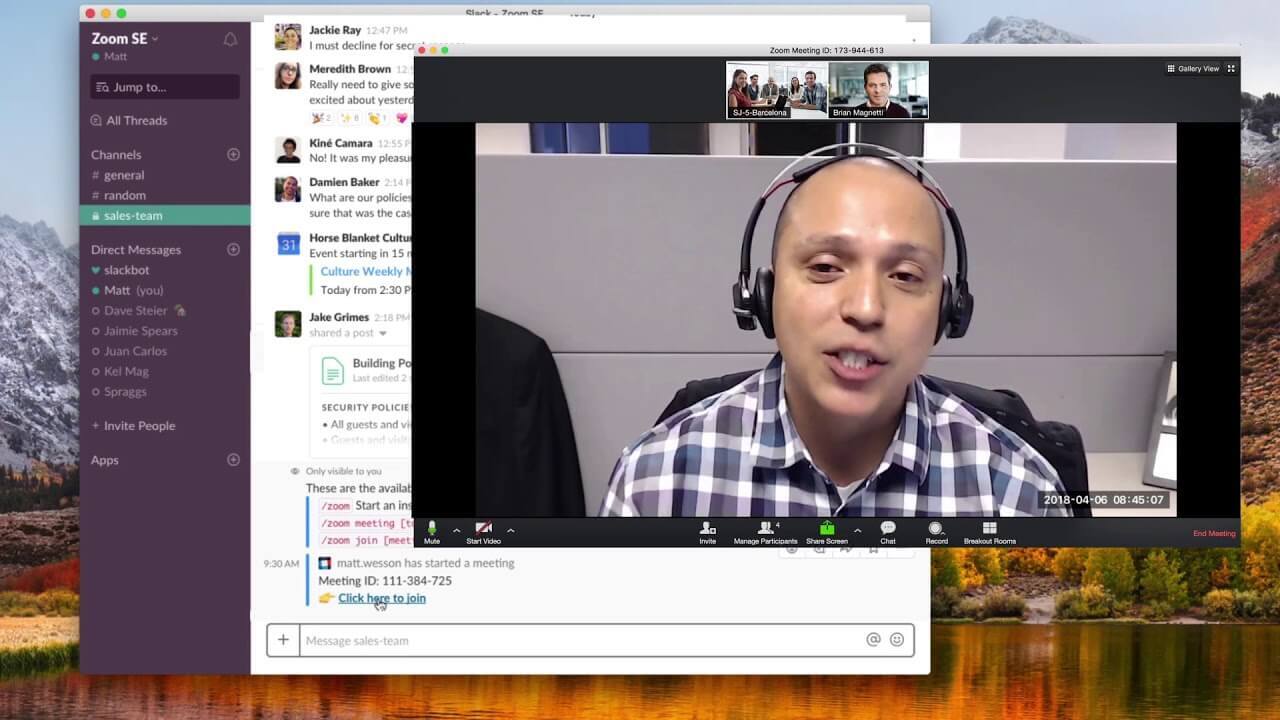Focus the Message sales-team input field
1280x720 pixels.
tap(580, 640)
